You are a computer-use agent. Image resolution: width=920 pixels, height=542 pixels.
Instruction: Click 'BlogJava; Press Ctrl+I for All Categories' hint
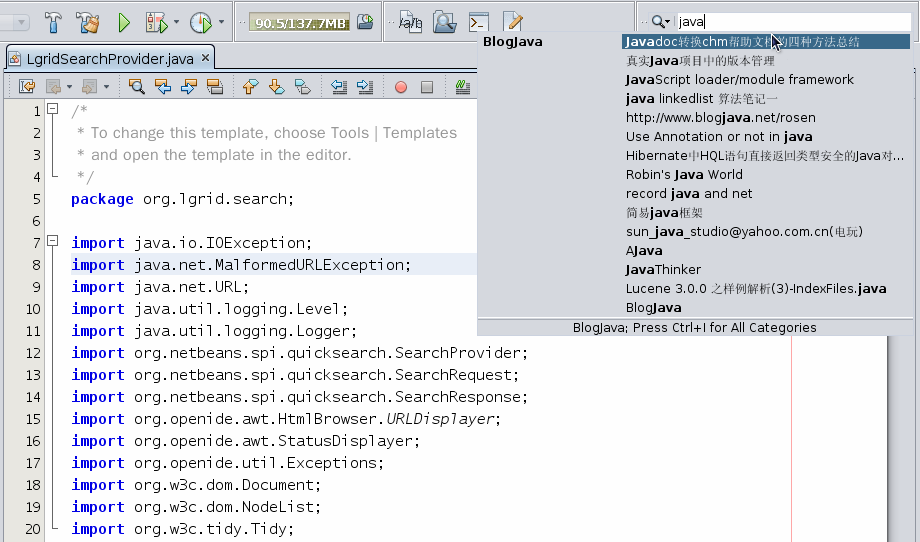pos(695,327)
